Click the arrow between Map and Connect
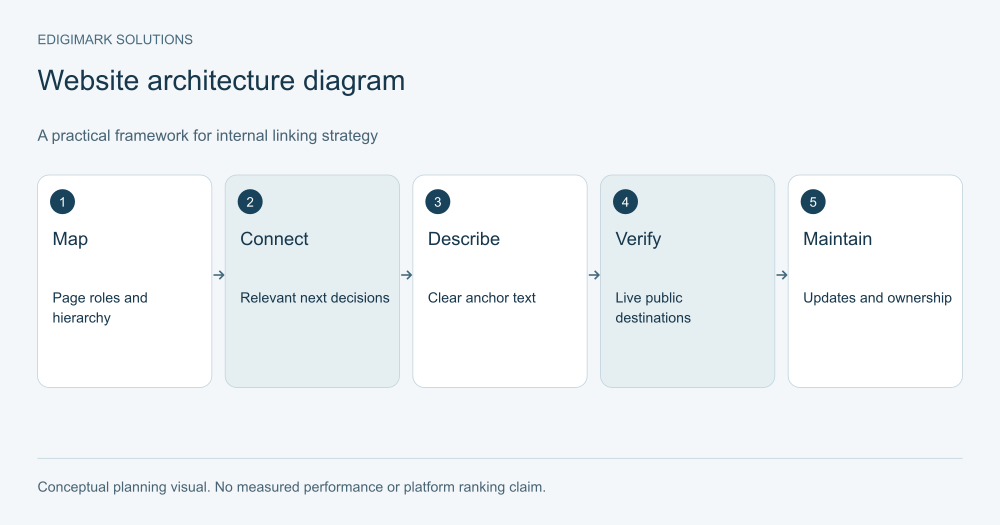The image size is (1000, 525). point(219,275)
